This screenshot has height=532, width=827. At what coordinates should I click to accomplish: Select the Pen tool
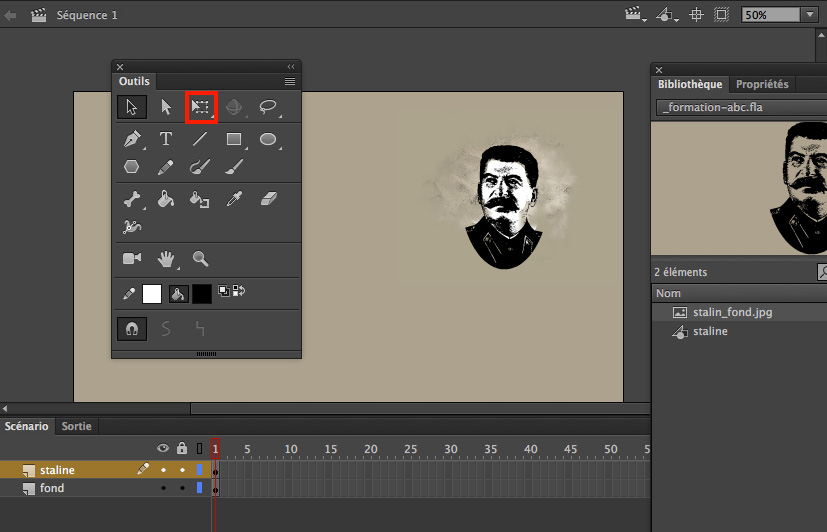tap(132, 139)
